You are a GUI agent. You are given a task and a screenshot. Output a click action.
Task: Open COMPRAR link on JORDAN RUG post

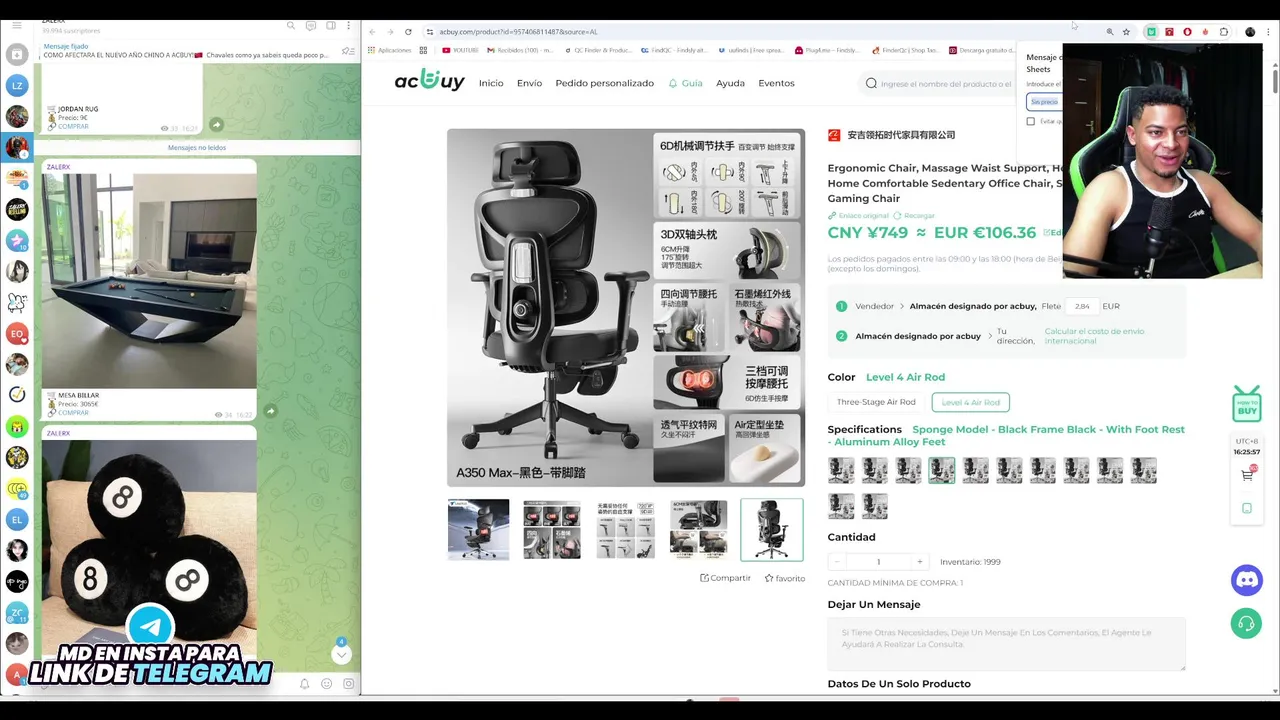click(x=73, y=126)
